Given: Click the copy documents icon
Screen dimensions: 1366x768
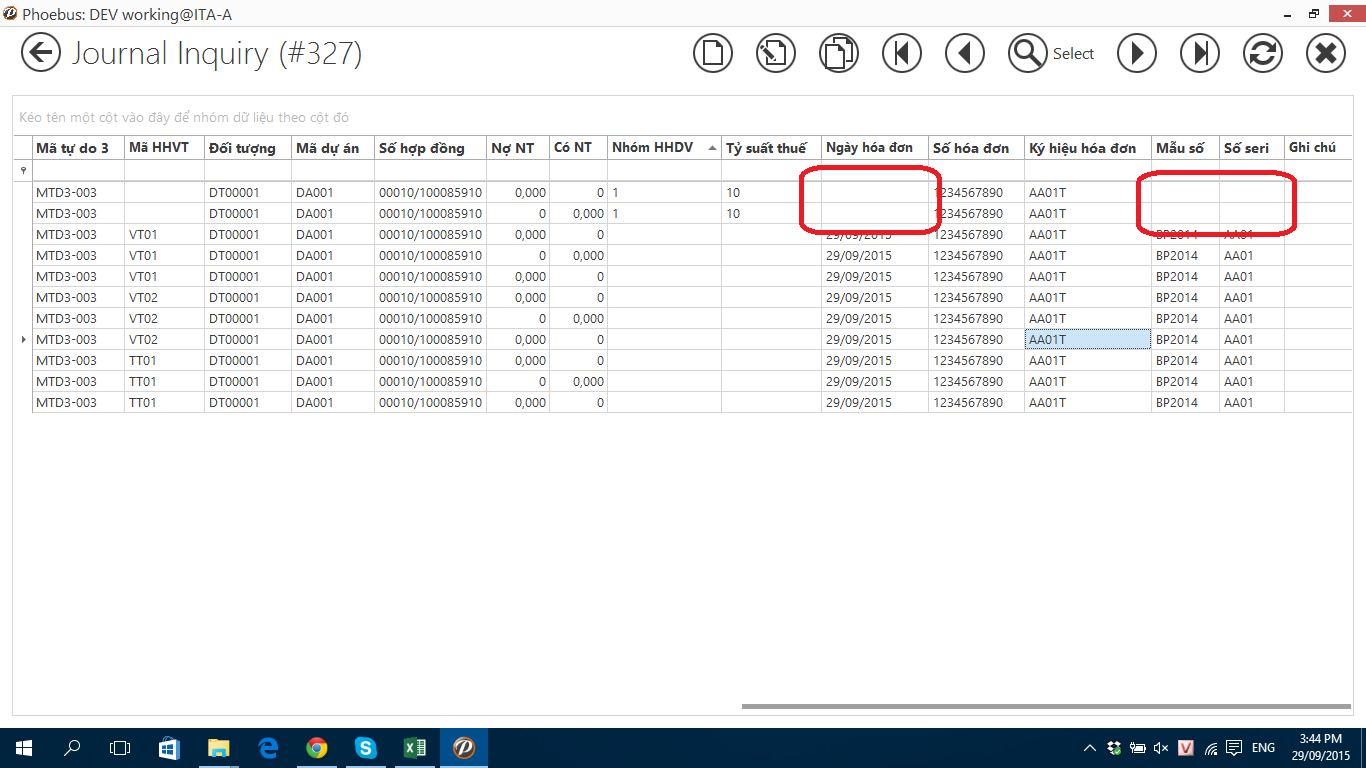Looking at the screenshot, I should coord(838,53).
